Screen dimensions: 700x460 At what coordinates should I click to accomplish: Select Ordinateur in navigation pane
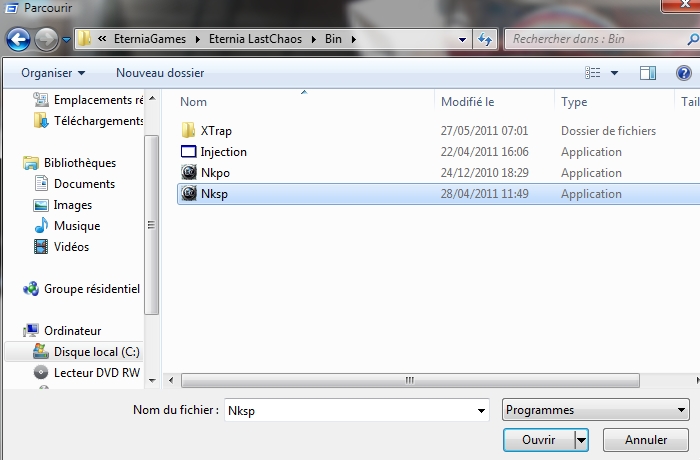point(62,330)
